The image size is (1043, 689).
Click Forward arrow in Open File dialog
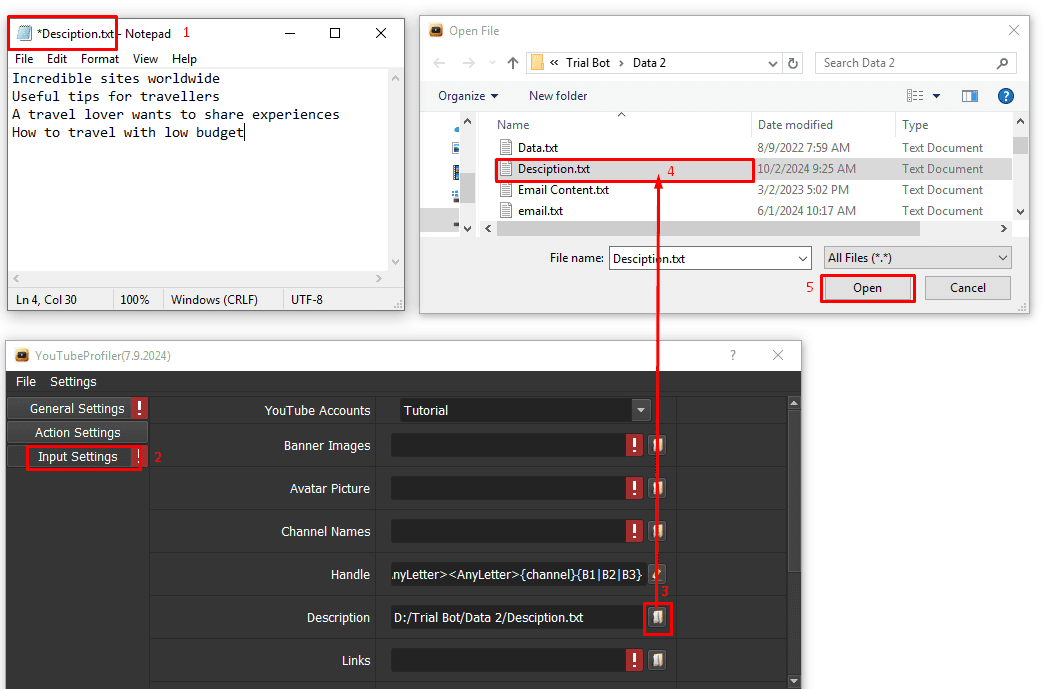point(469,63)
